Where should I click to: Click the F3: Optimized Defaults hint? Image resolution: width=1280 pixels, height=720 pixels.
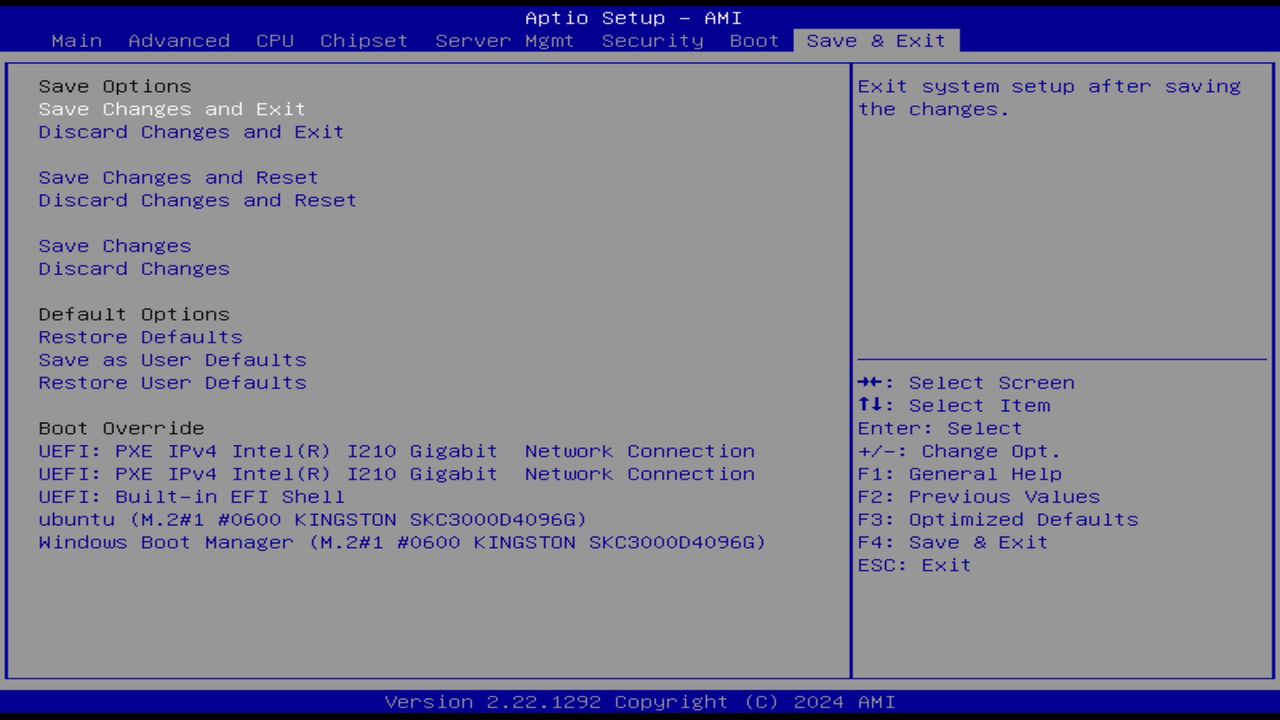coord(998,520)
